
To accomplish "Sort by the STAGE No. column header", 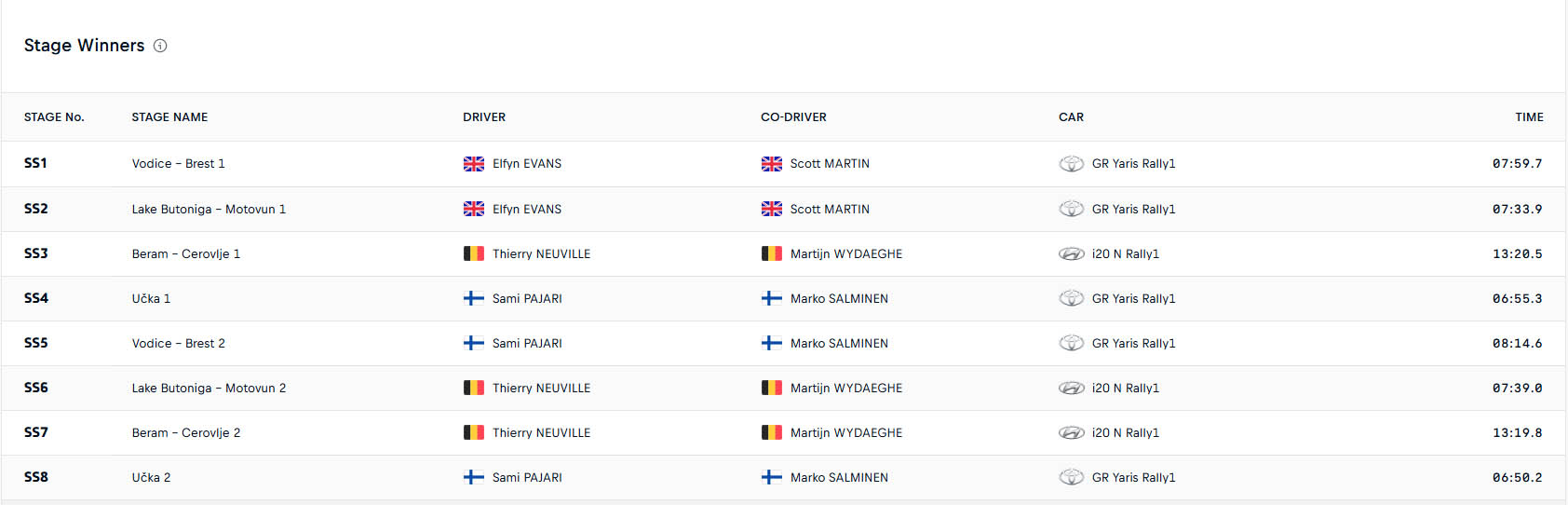I will click(54, 117).
